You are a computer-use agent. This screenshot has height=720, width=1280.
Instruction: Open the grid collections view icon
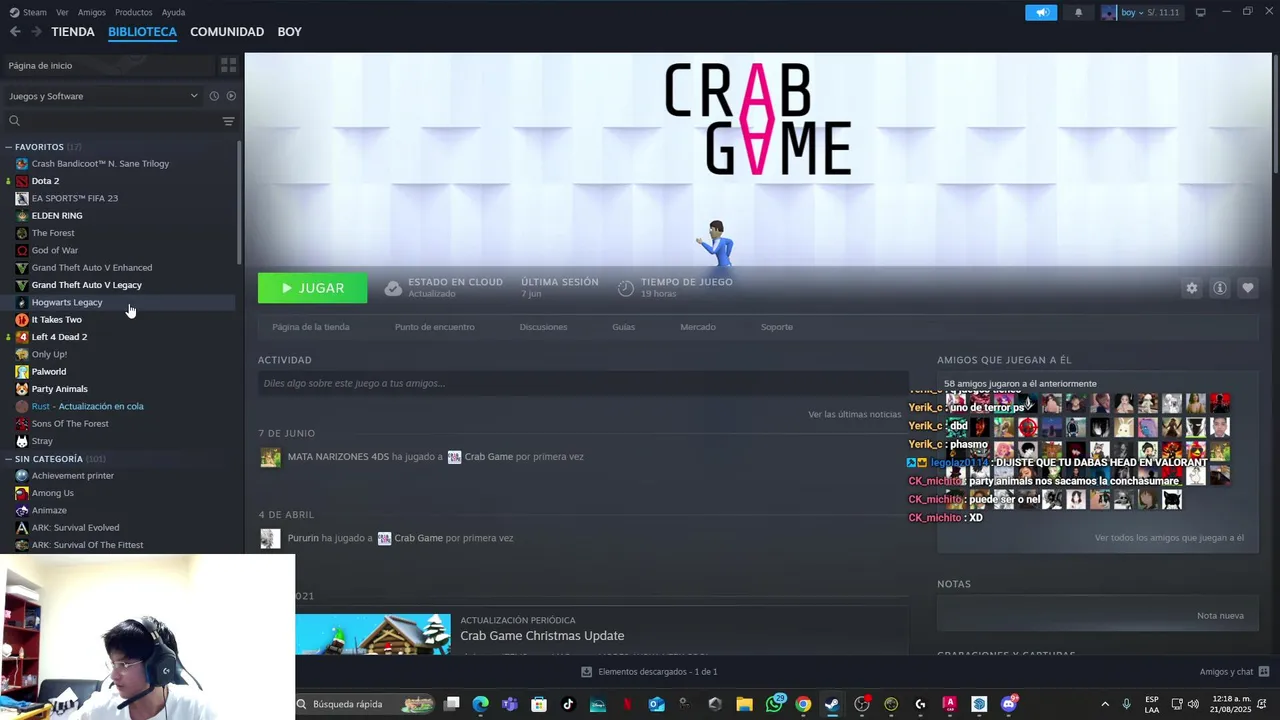click(x=228, y=65)
